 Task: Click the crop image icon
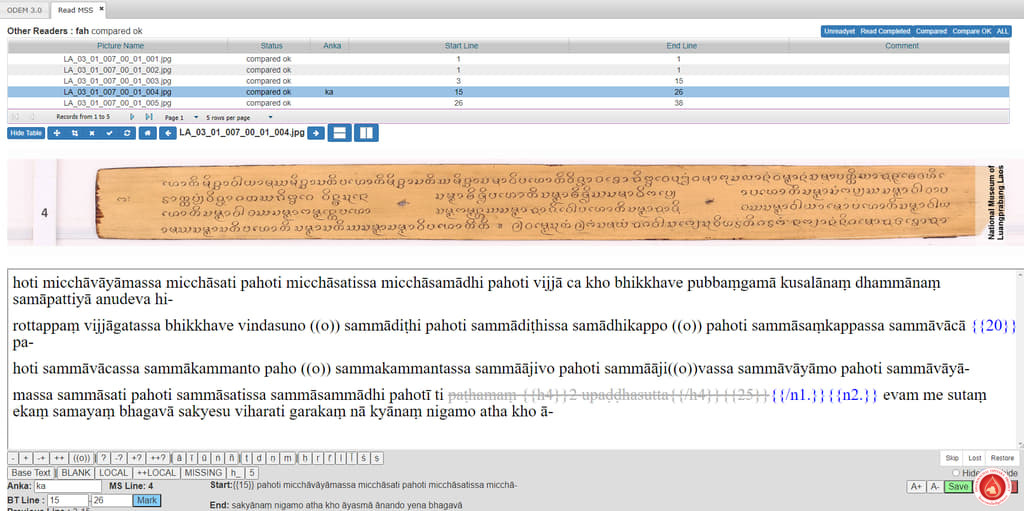point(74,133)
